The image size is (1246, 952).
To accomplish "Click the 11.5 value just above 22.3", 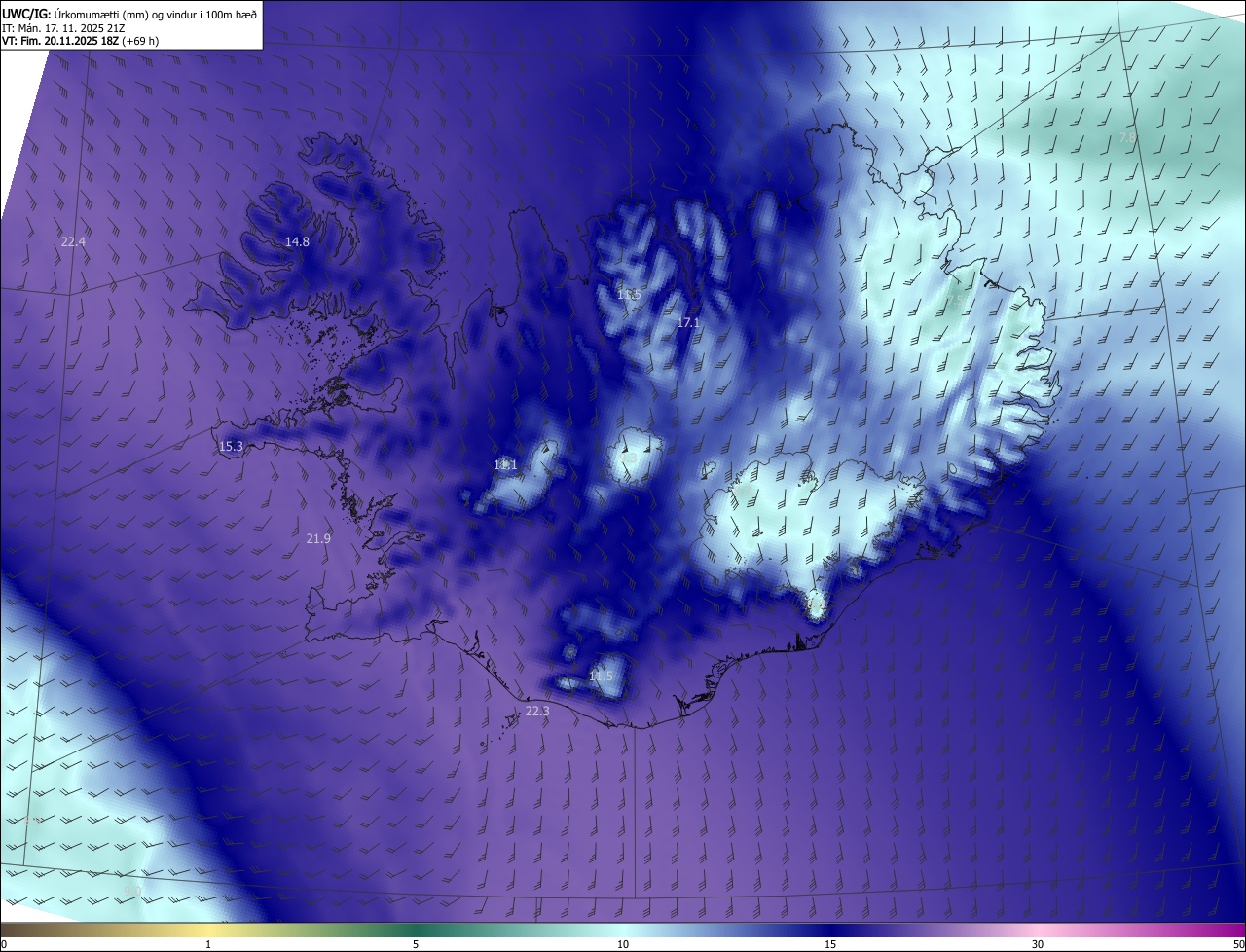I will coord(602,676).
